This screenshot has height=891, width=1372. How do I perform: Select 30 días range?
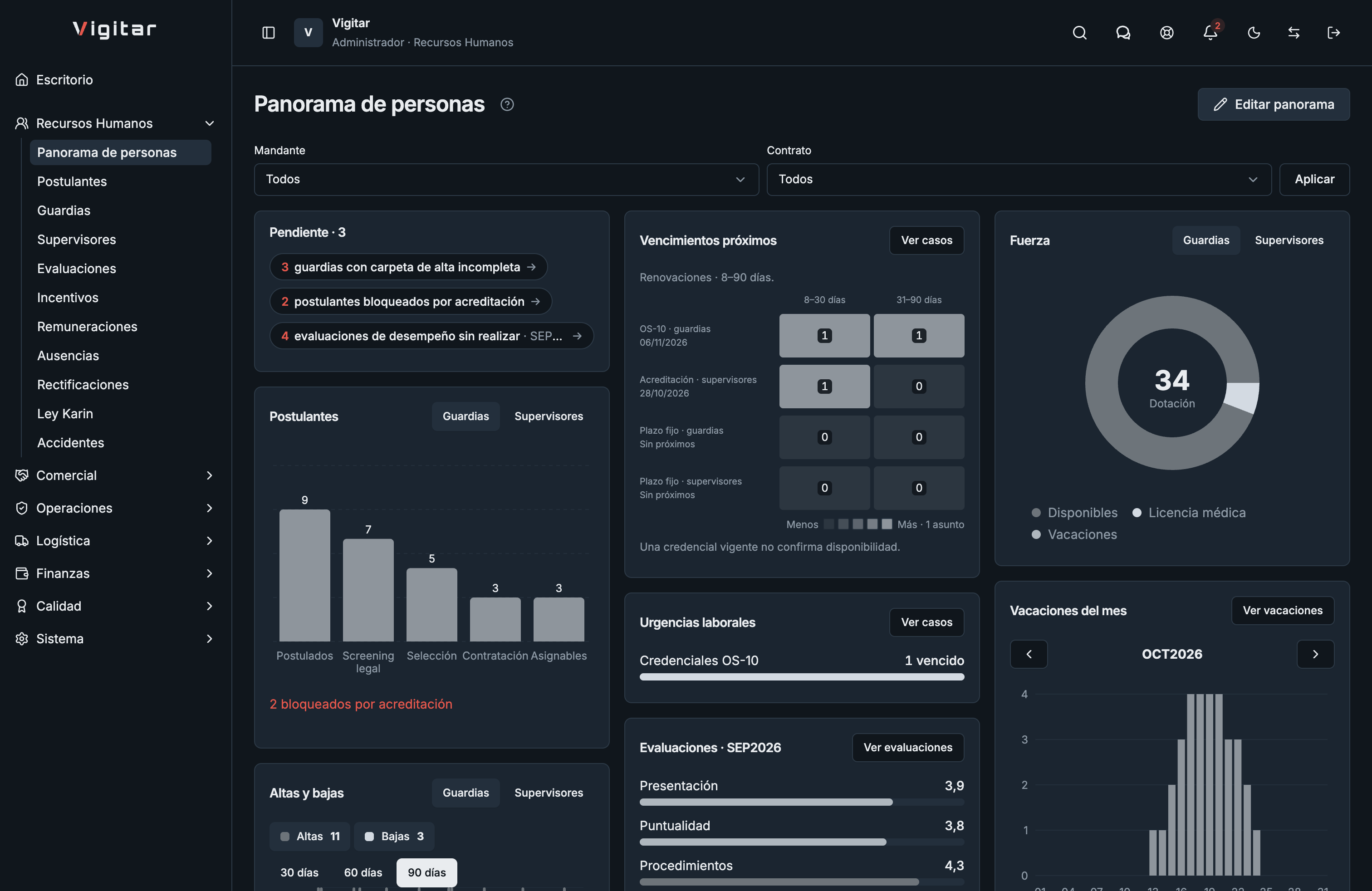pos(299,872)
